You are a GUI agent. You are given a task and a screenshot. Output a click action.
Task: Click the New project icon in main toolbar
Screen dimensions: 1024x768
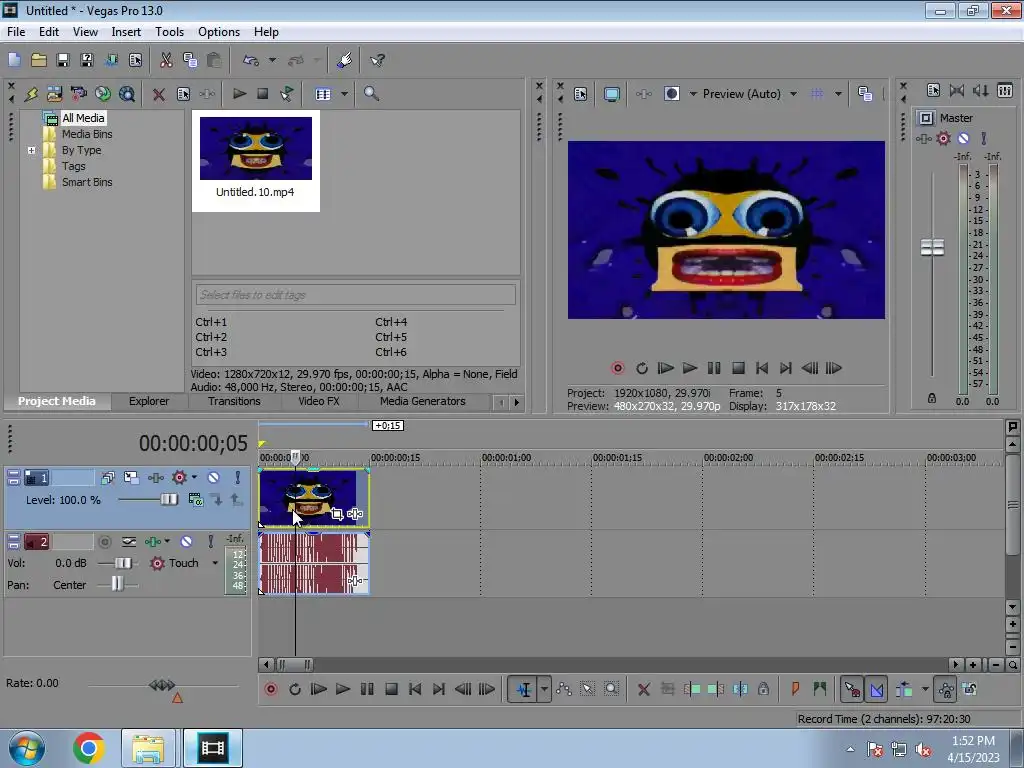pos(14,60)
